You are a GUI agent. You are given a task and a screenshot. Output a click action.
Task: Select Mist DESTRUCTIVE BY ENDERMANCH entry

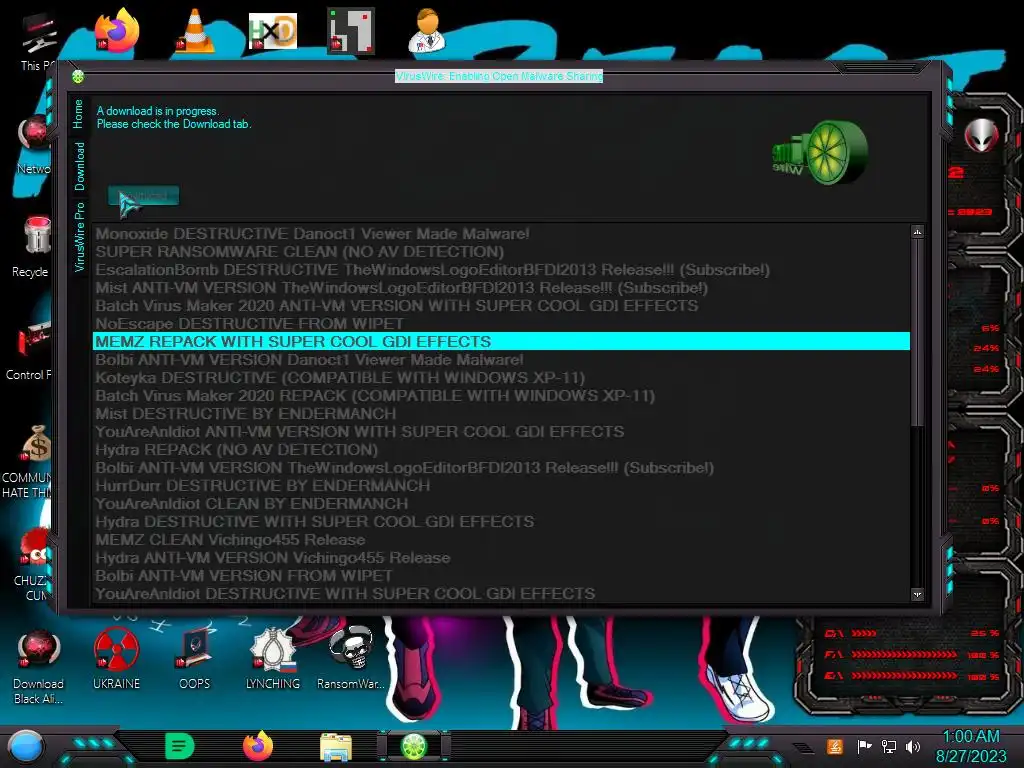pyautogui.click(x=502, y=414)
